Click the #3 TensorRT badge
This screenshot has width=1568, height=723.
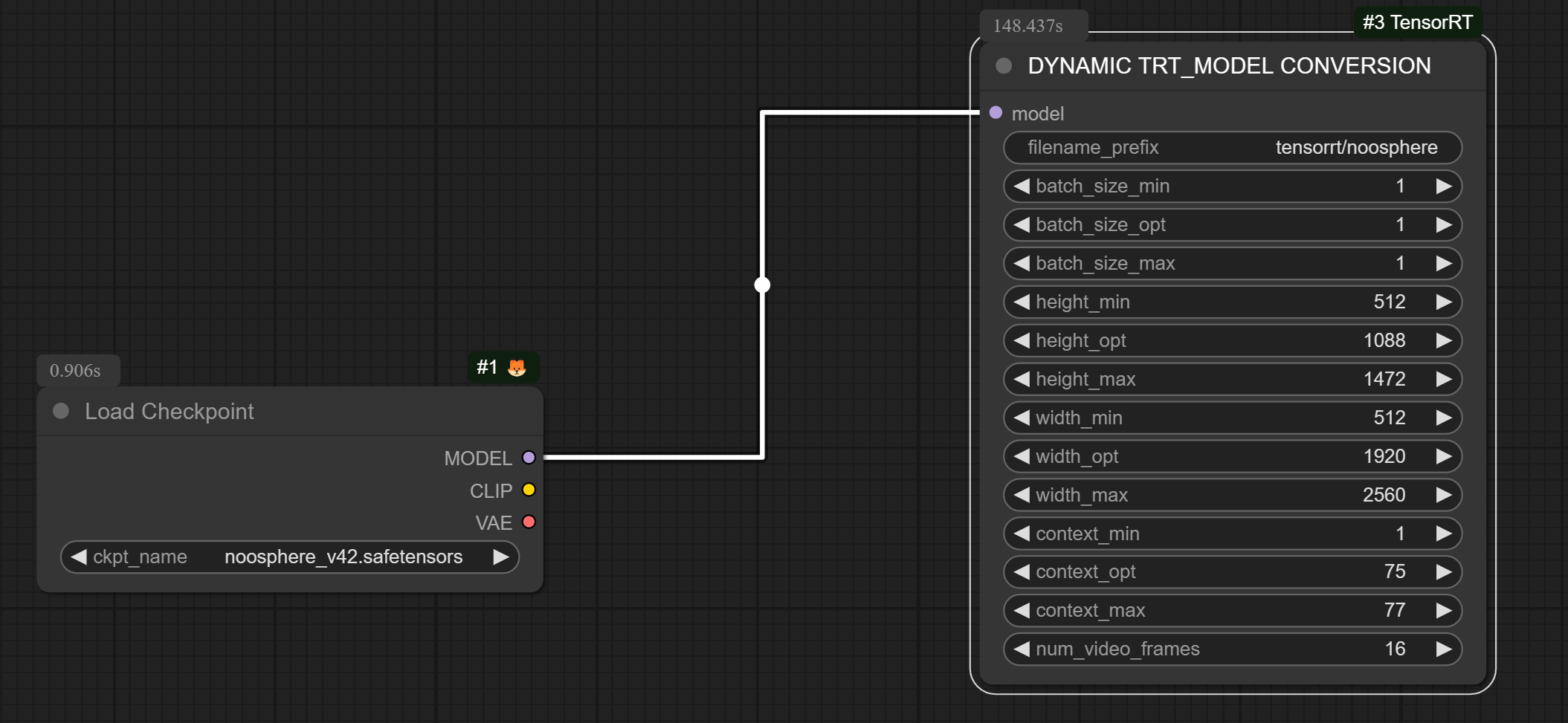tap(1418, 22)
